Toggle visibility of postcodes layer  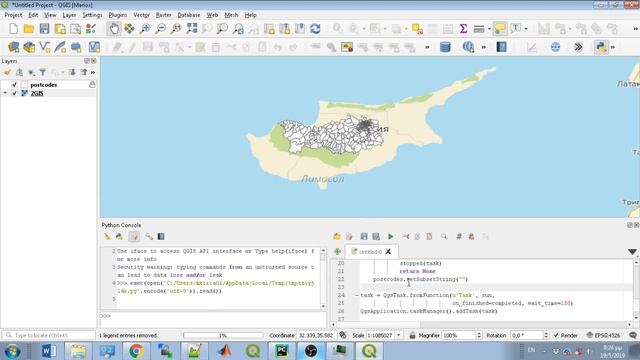(x=14, y=84)
